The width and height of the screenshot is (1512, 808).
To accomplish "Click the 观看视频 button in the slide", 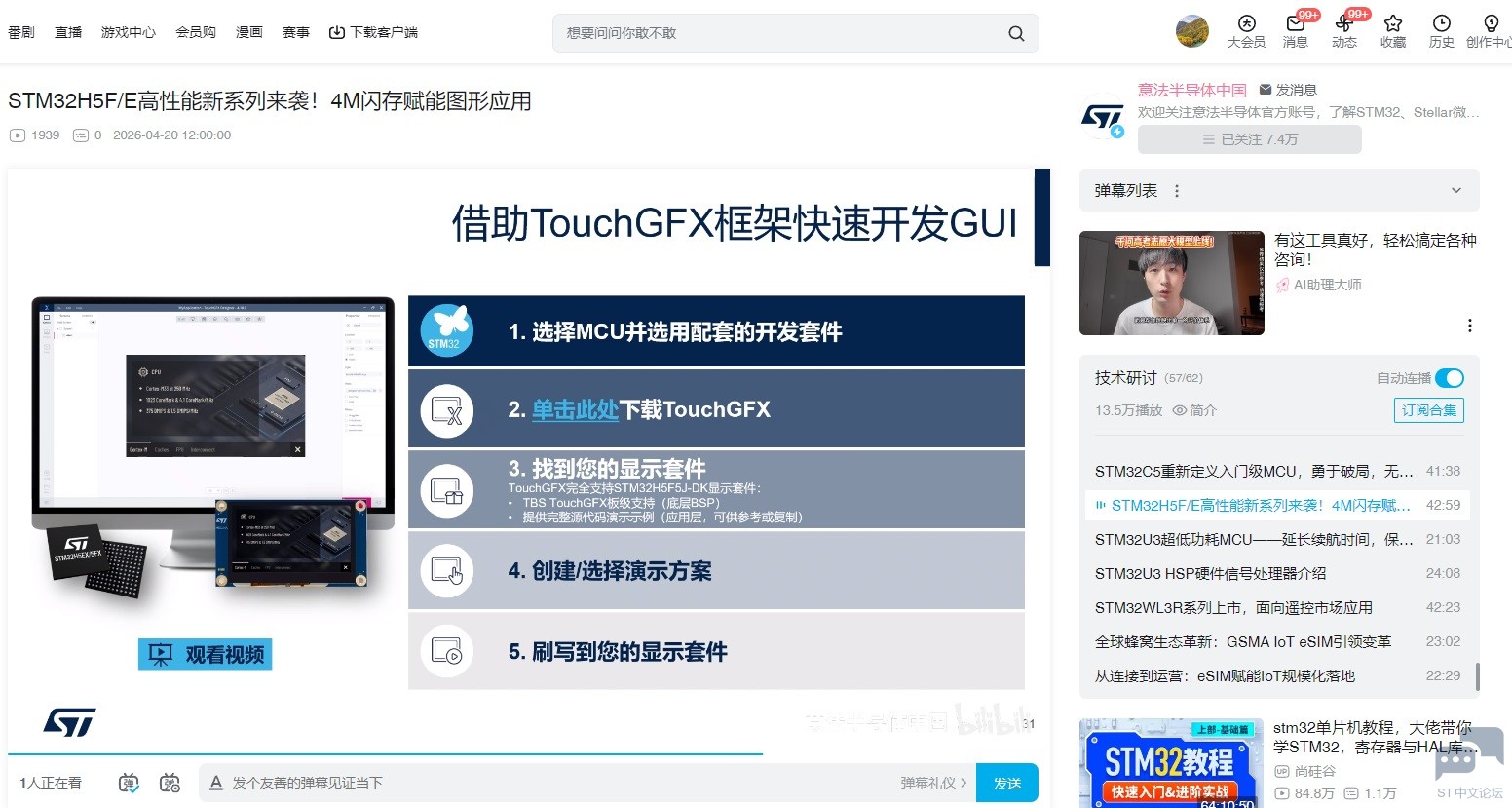I will [x=205, y=654].
